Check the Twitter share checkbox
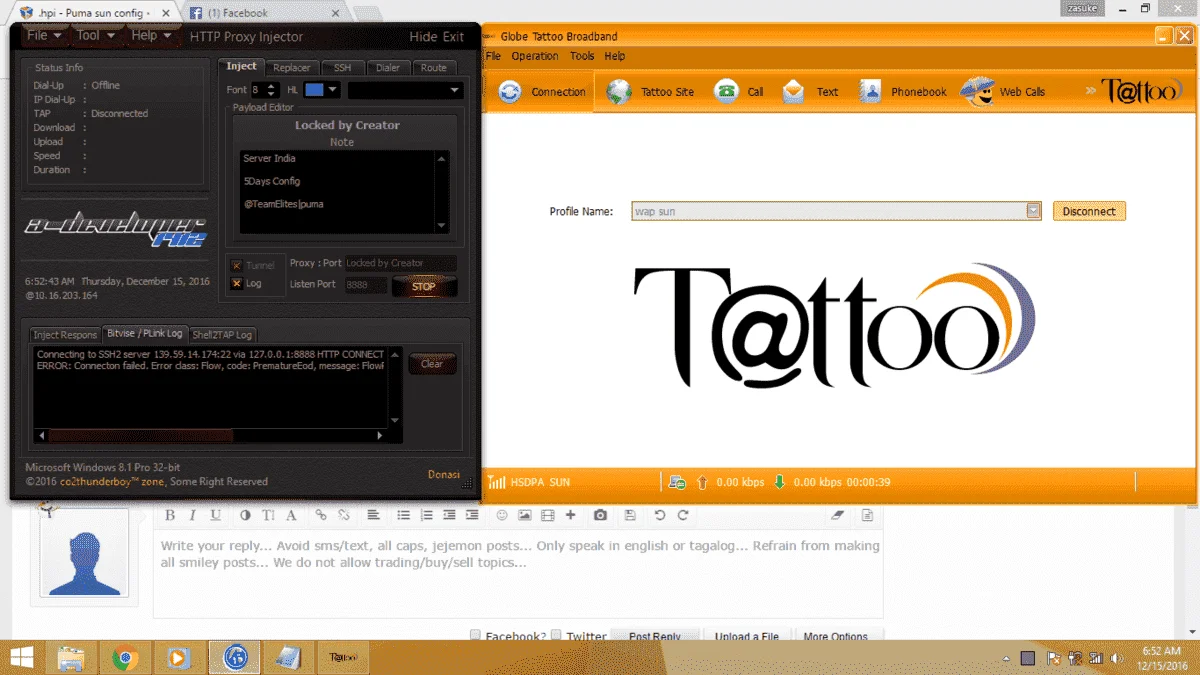Viewport: 1200px width, 675px height. coord(556,636)
